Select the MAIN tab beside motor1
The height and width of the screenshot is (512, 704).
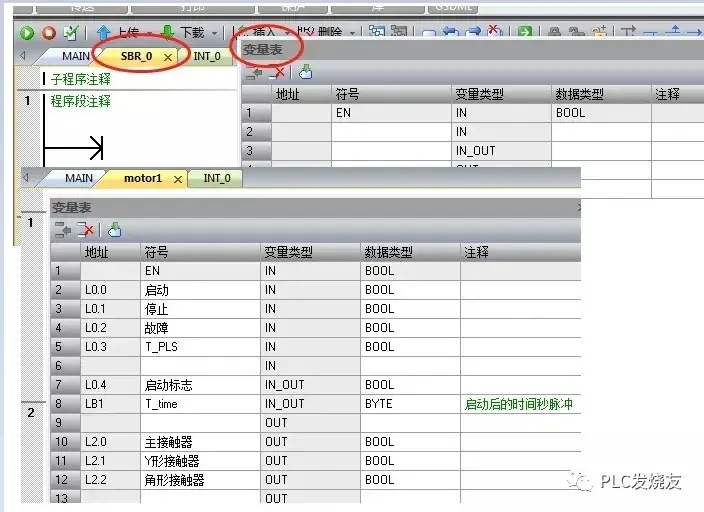coord(79,178)
